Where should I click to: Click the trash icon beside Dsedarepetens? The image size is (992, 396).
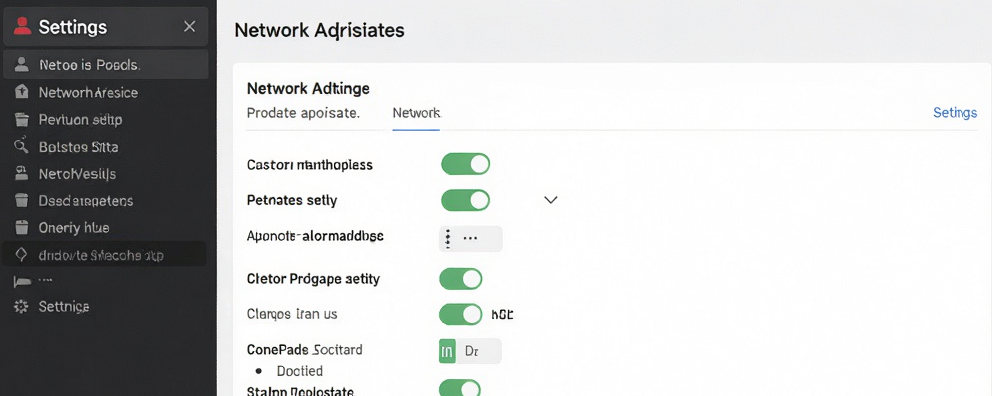22,201
